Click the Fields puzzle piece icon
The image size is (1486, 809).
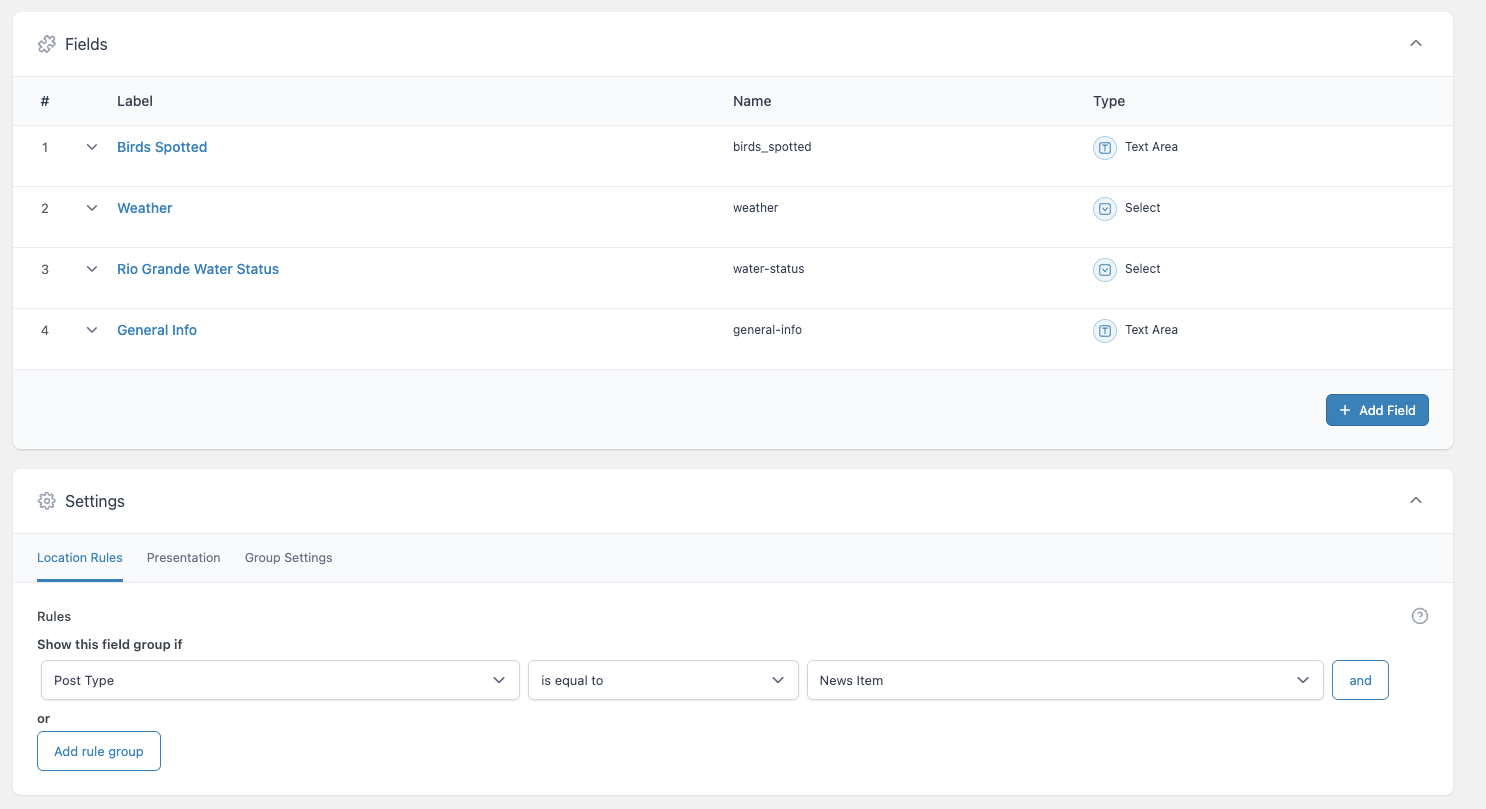pyautogui.click(x=46, y=44)
